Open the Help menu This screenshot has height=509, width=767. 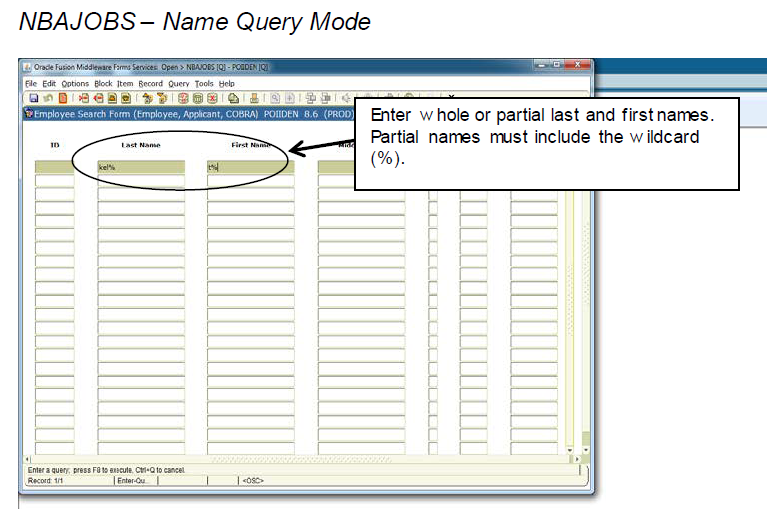[x=227, y=83]
